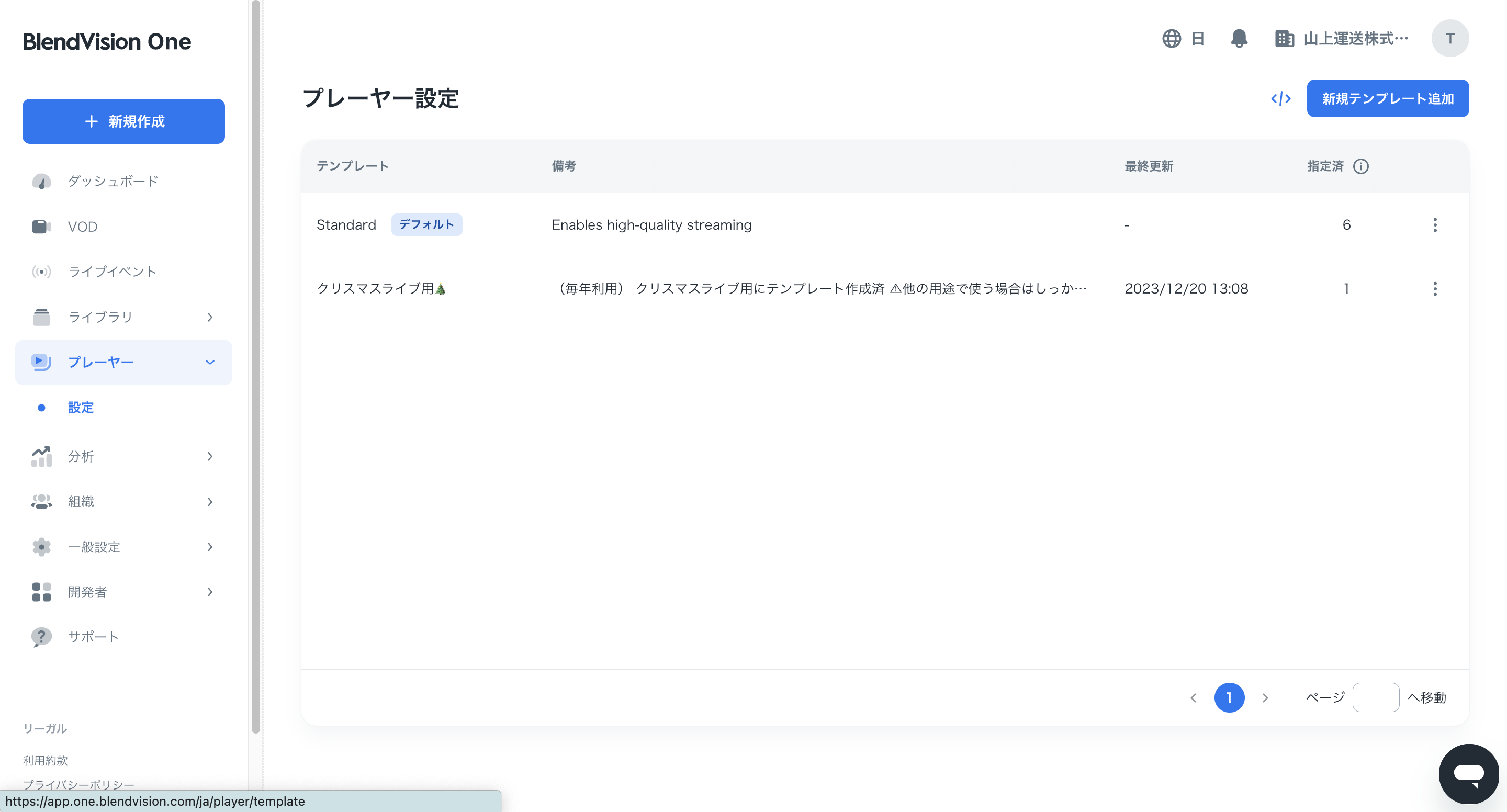Open the user avatar T menu
This screenshot has height=812, width=1507.
click(x=1449, y=39)
